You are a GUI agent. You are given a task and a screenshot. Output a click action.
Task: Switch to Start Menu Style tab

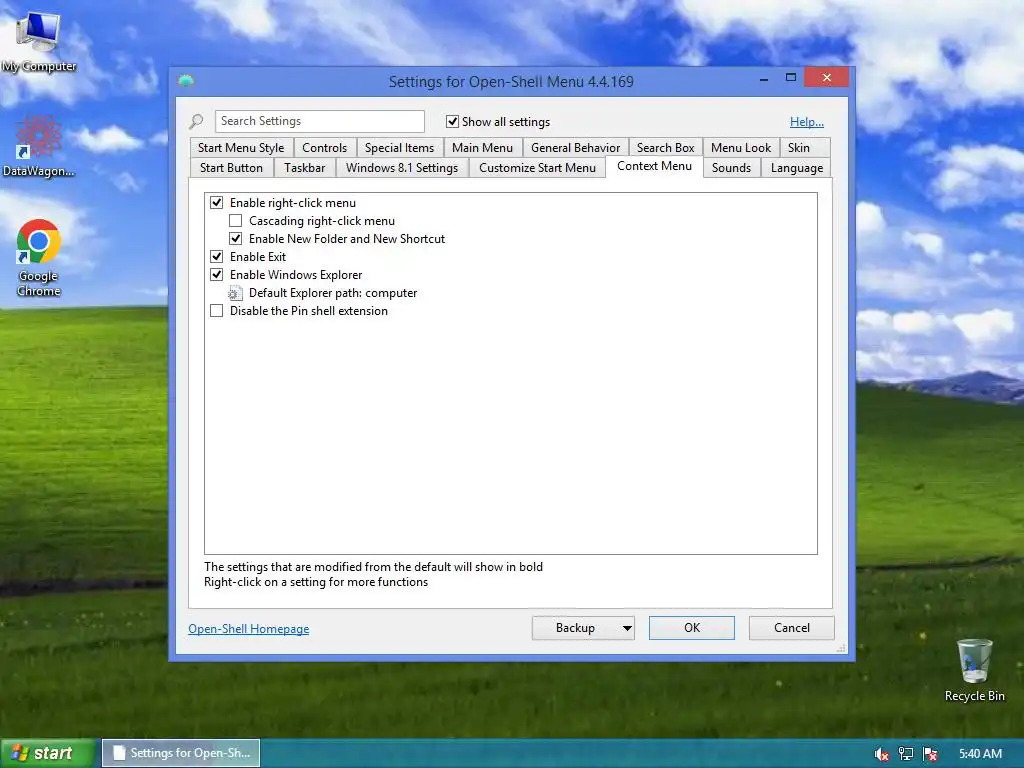coord(241,148)
